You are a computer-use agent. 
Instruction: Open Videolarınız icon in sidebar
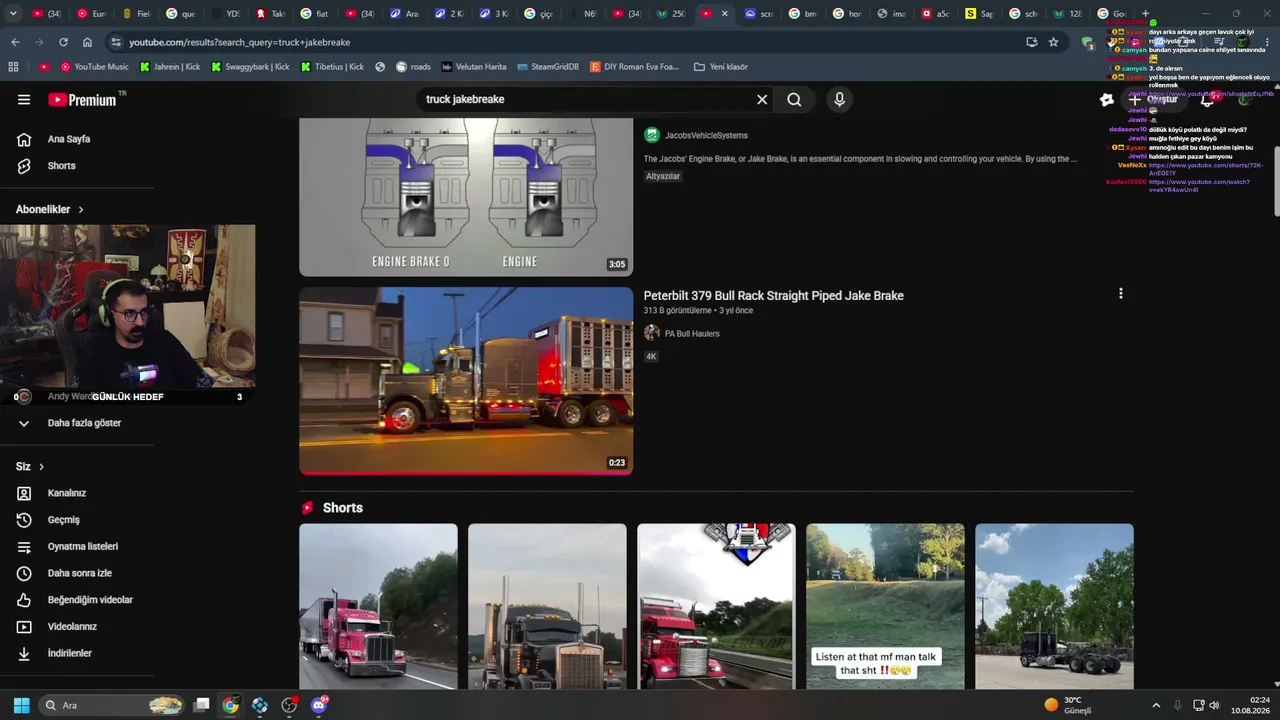pyautogui.click(x=24, y=627)
